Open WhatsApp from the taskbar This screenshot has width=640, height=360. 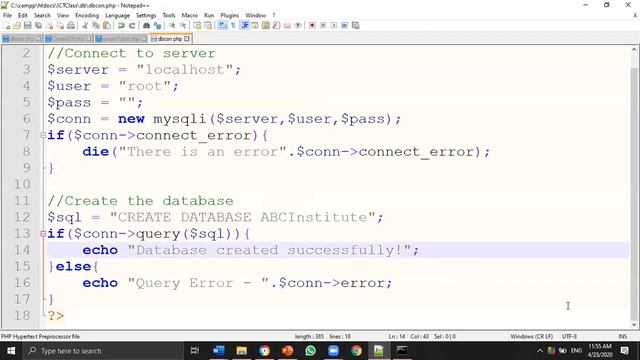[311, 351]
